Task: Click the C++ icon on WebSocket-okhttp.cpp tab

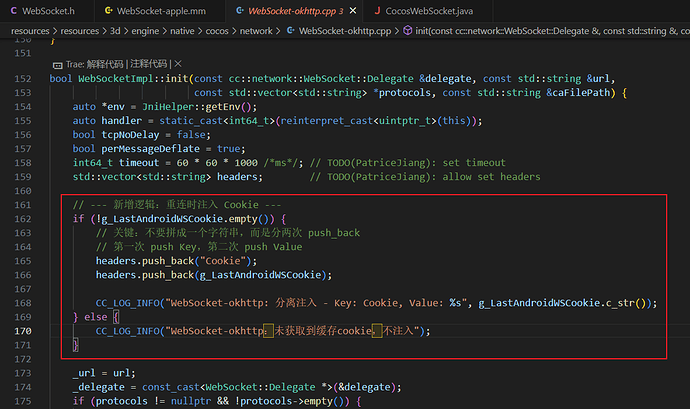Action: coord(240,11)
